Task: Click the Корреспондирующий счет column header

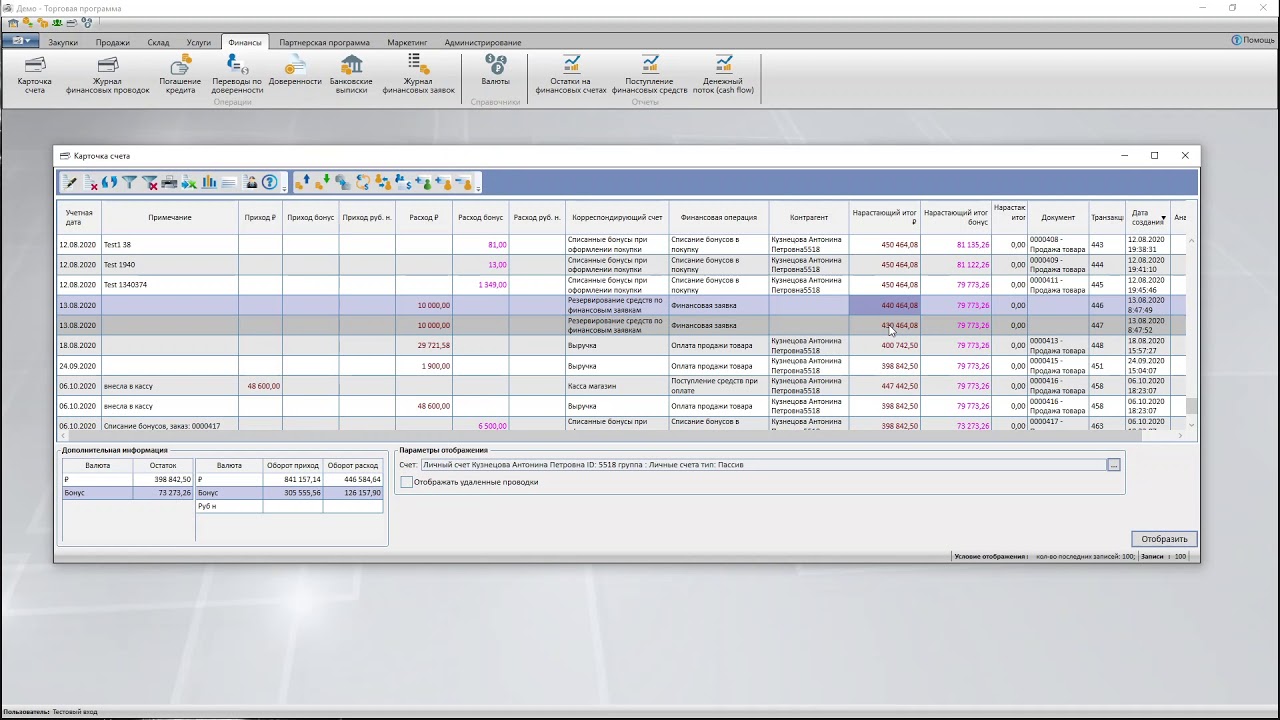Action: (617, 217)
